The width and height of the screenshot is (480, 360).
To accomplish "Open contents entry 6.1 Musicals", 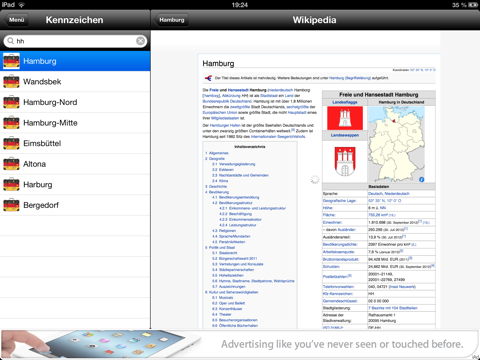I will coord(223,298).
